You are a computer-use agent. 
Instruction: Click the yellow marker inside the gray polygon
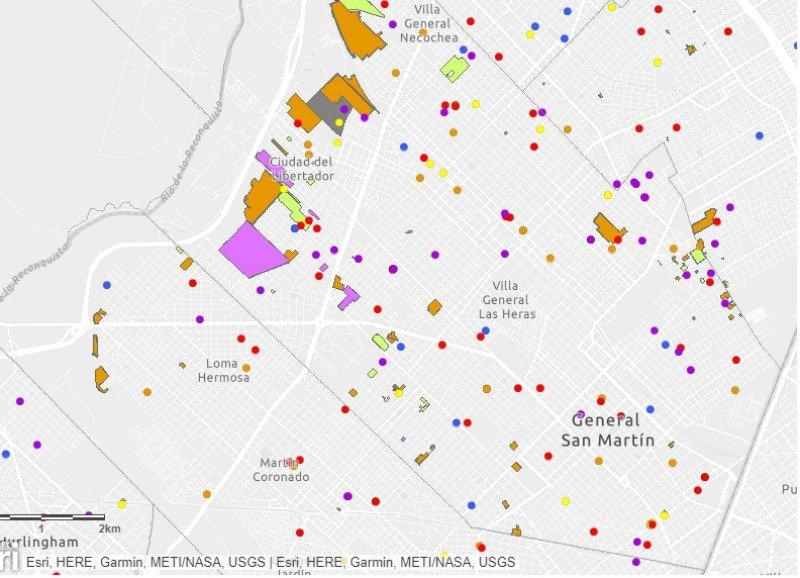[339, 122]
